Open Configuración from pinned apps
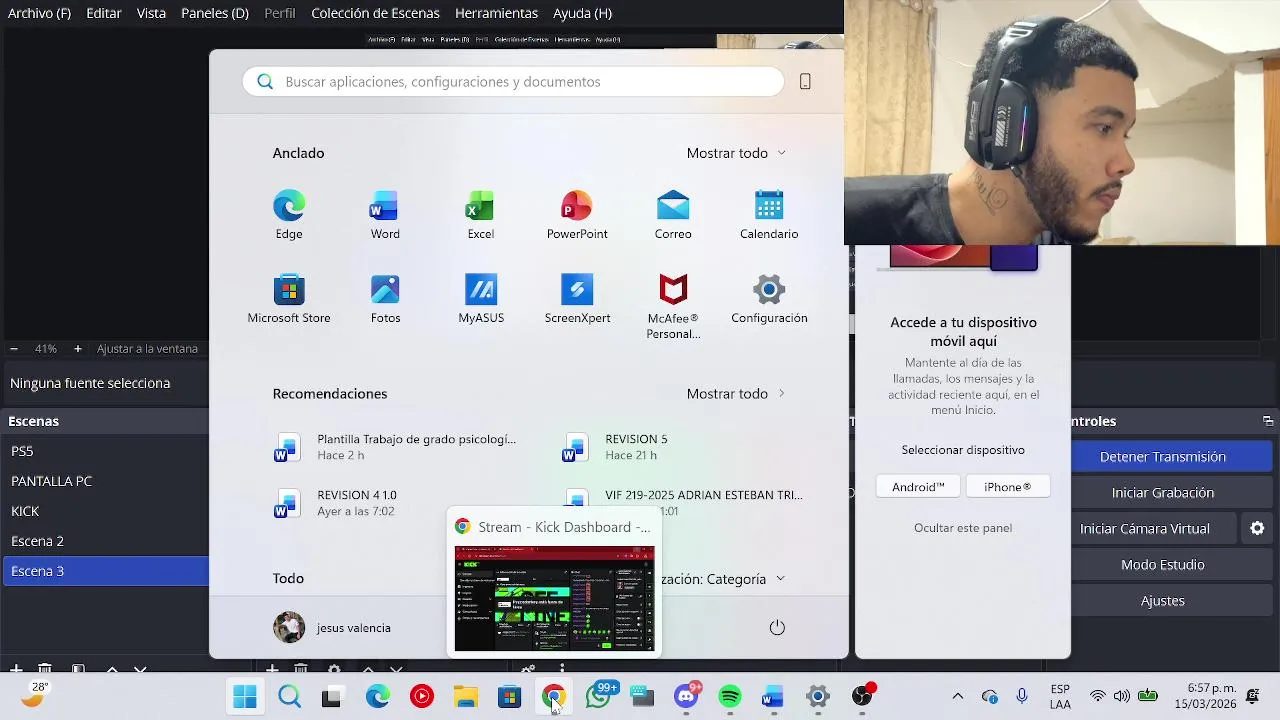 [x=769, y=299]
